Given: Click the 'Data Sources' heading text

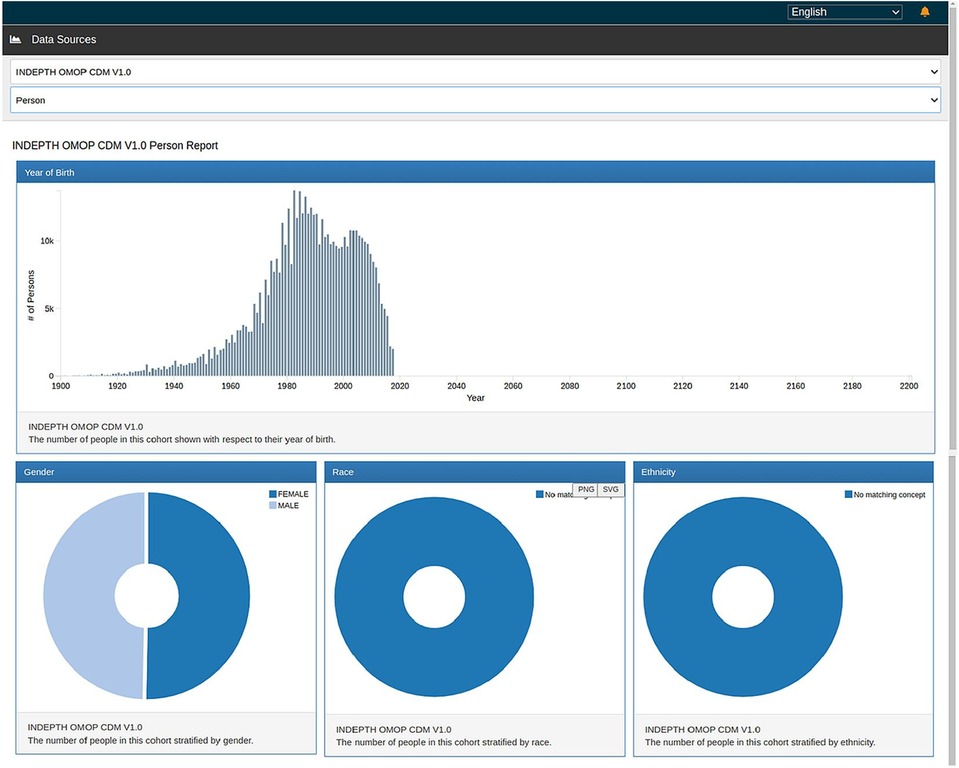Looking at the screenshot, I should (64, 40).
